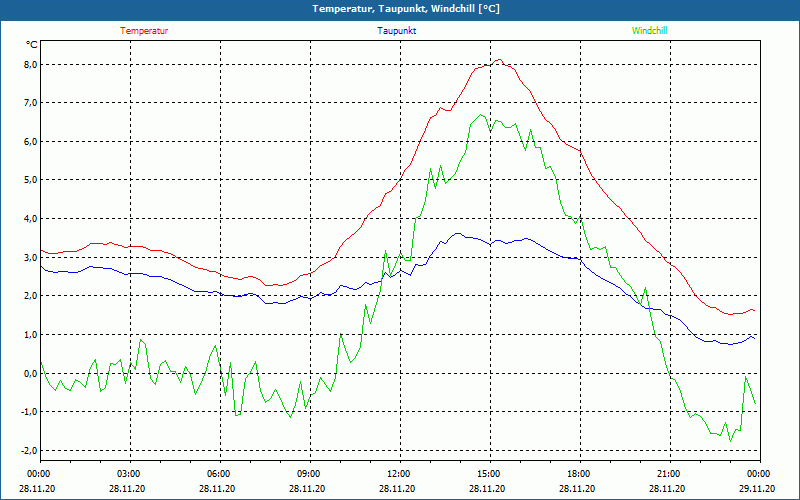800x500 pixels.
Task: Click the 1,0 y-axis value
Action: (x=30, y=334)
